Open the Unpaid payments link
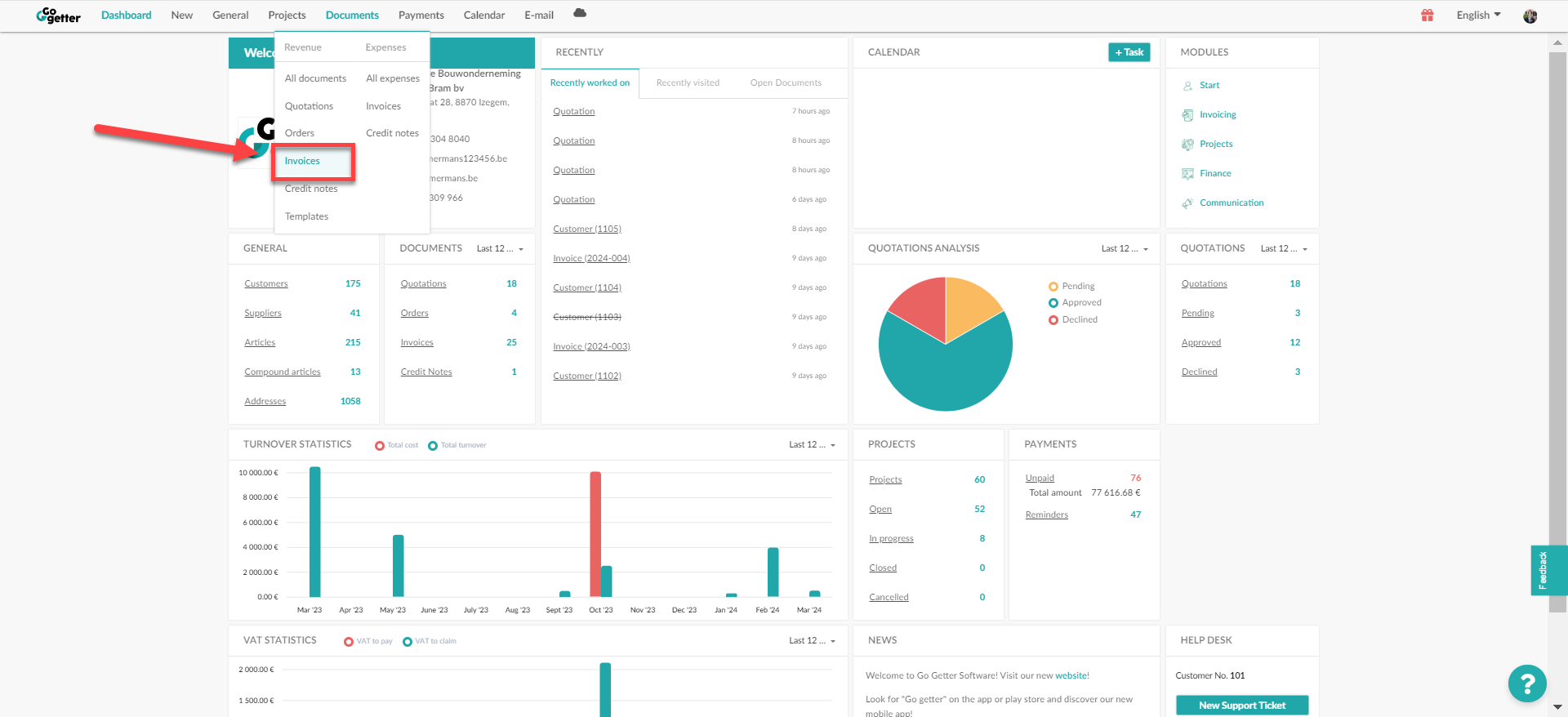The height and width of the screenshot is (717, 1568). coord(1040,478)
